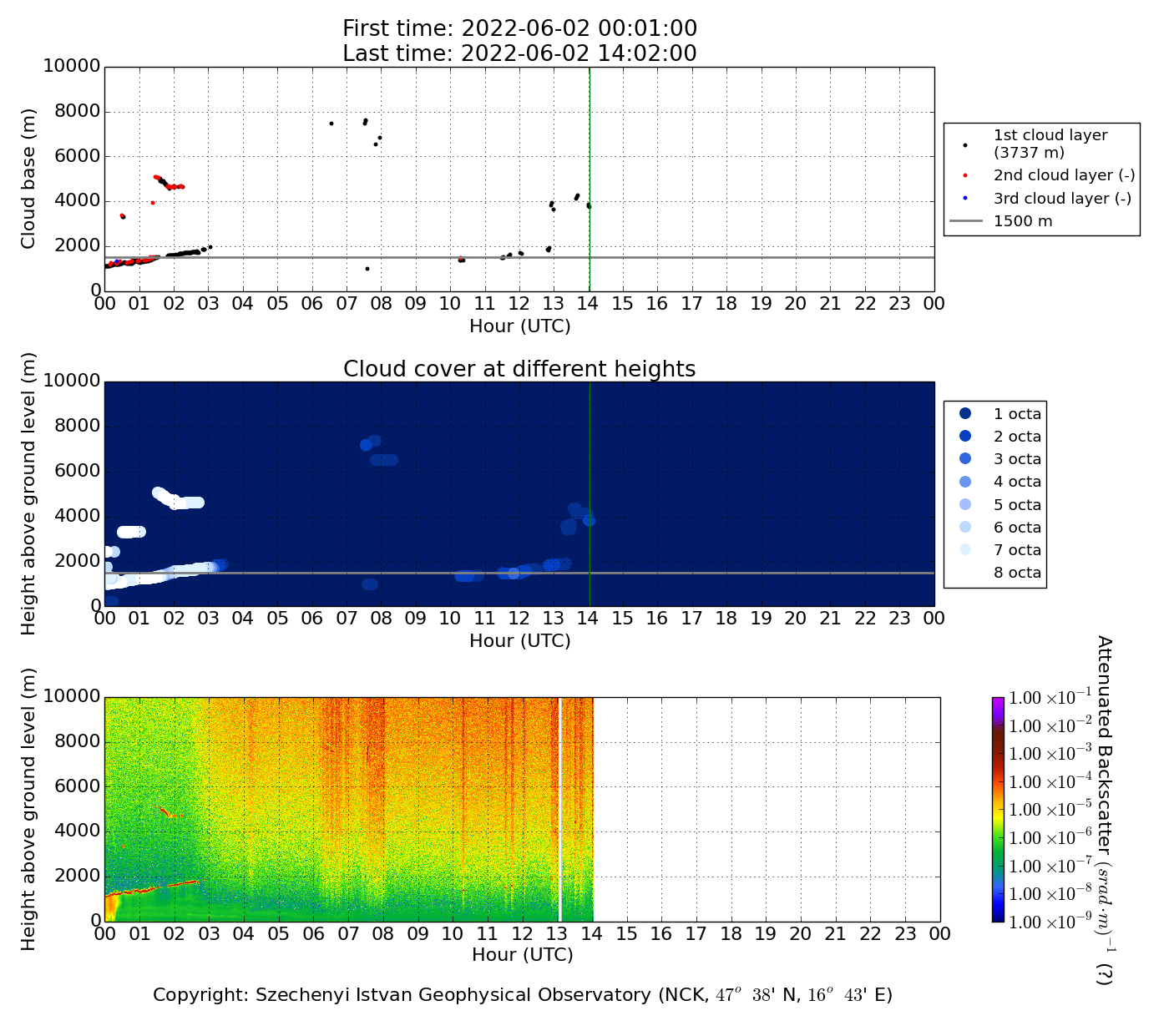
Task: Click the colorbar tick label 1.00×10⁻⁶
Action: click(x=1051, y=837)
